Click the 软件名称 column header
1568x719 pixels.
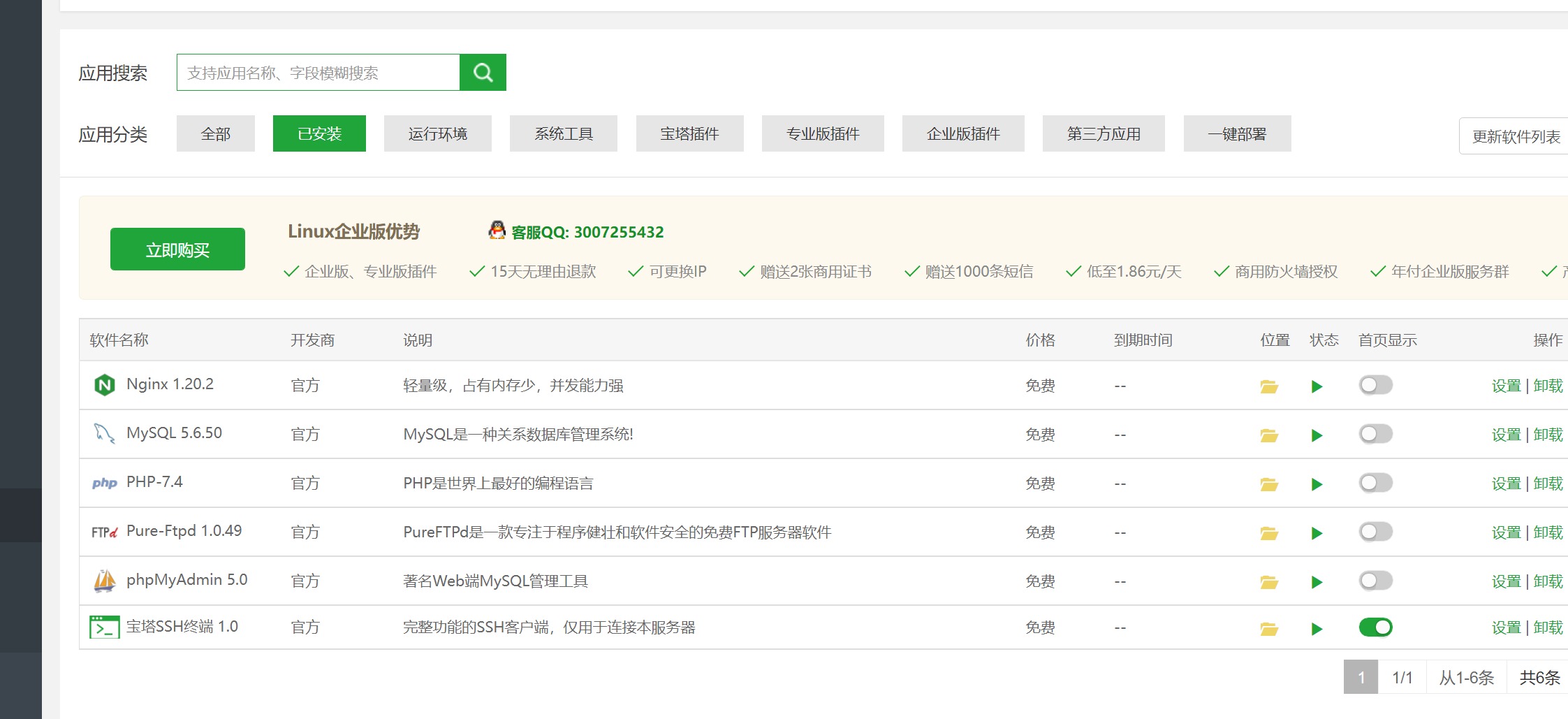coord(119,340)
